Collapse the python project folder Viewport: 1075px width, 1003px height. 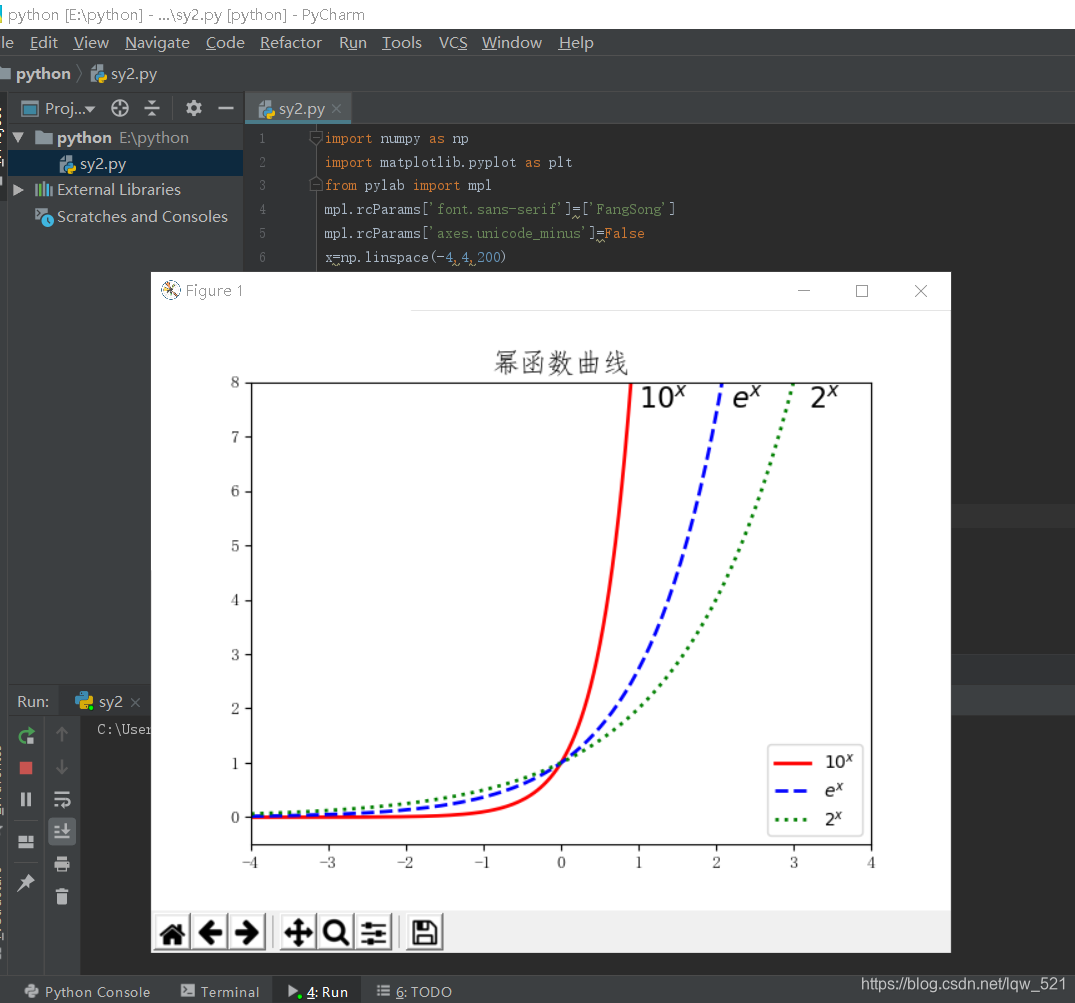point(19,137)
